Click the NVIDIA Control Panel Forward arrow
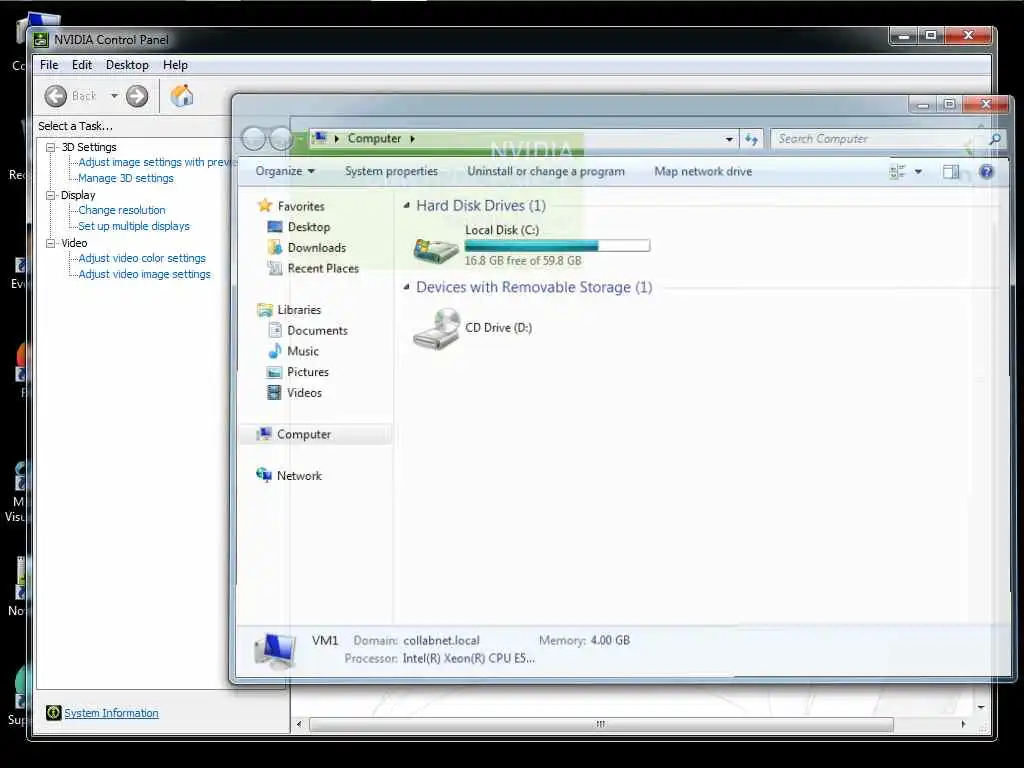 point(136,96)
